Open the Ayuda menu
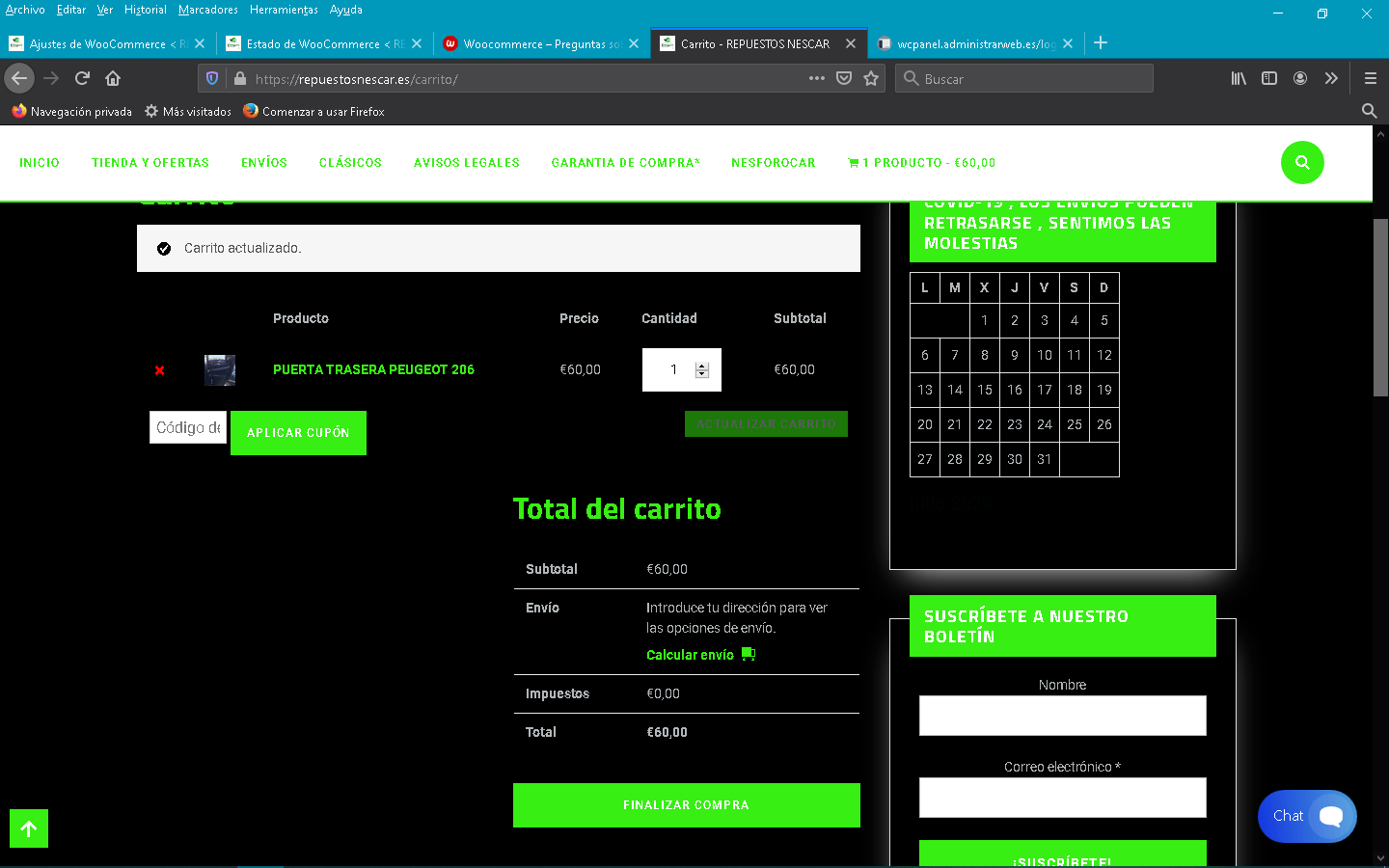The height and width of the screenshot is (868, 1389). (x=346, y=10)
